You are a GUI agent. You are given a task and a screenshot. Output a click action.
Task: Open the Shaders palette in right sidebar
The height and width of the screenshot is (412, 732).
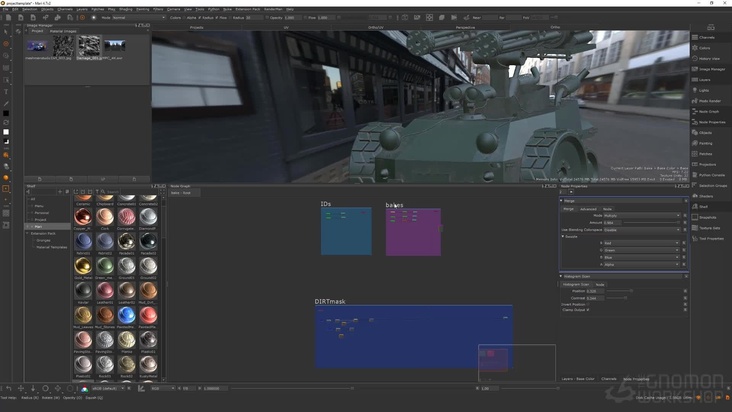704,196
